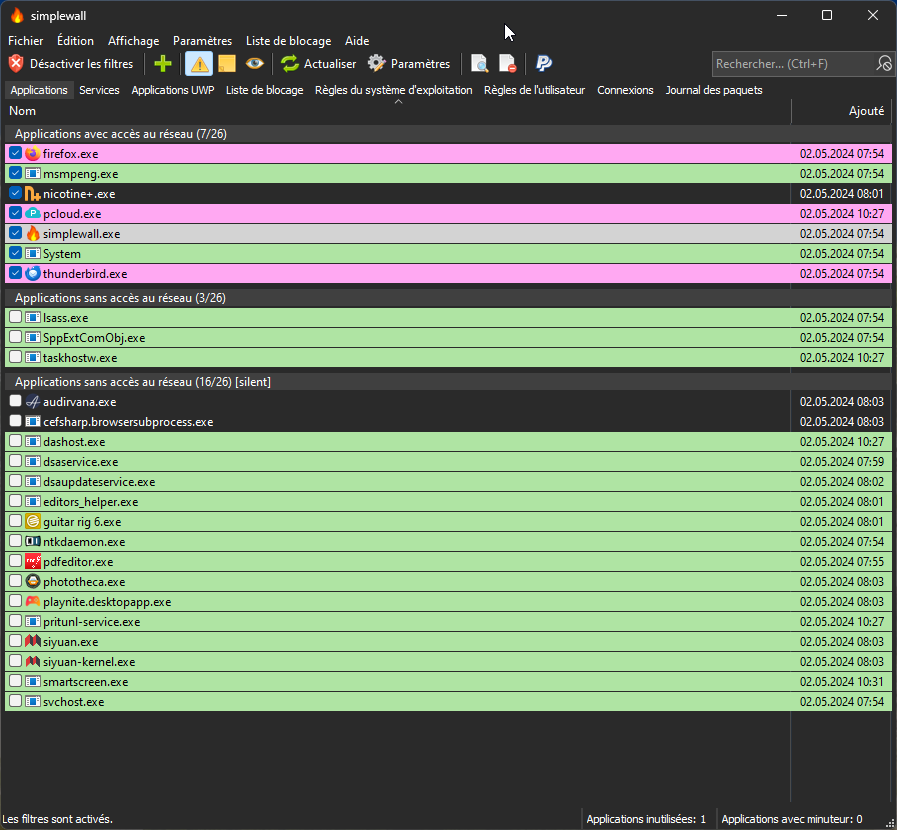Select the System row in the list

(x=448, y=254)
